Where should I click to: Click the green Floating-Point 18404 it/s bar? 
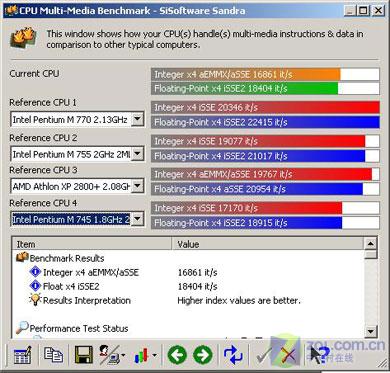click(x=245, y=89)
